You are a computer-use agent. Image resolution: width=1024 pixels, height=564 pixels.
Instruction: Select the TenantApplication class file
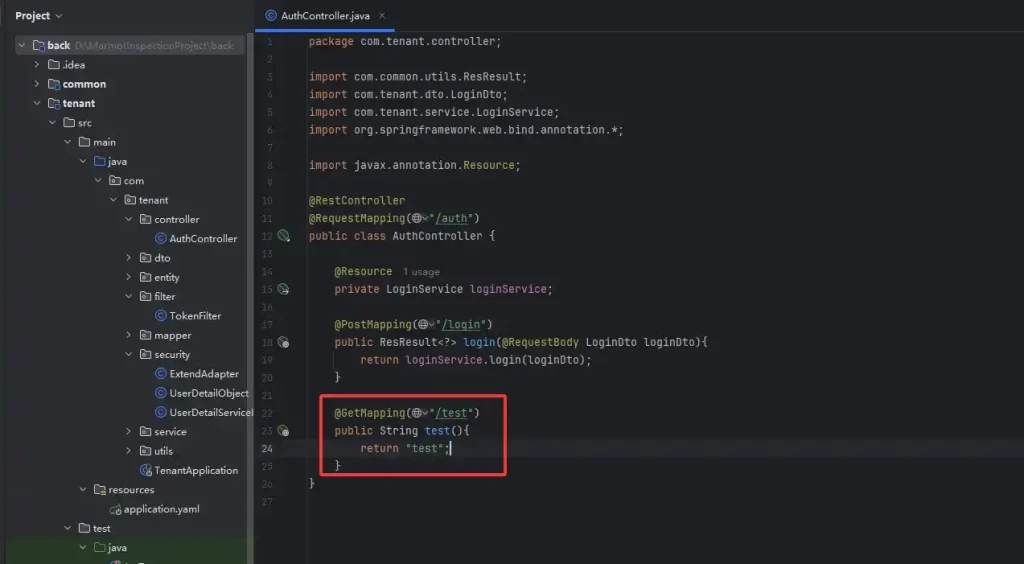pos(195,470)
